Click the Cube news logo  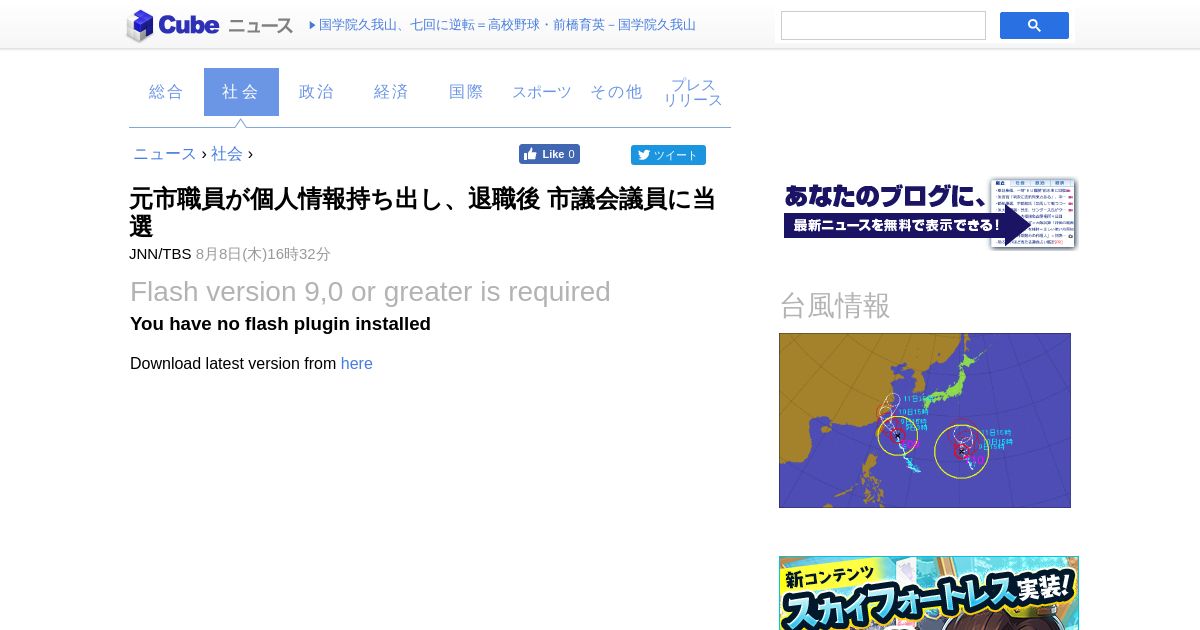pyautogui.click(x=209, y=25)
